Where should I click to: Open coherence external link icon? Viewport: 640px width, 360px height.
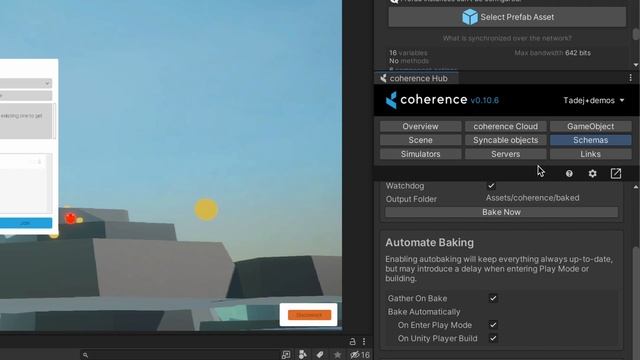pyautogui.click(x=616, y=173)
